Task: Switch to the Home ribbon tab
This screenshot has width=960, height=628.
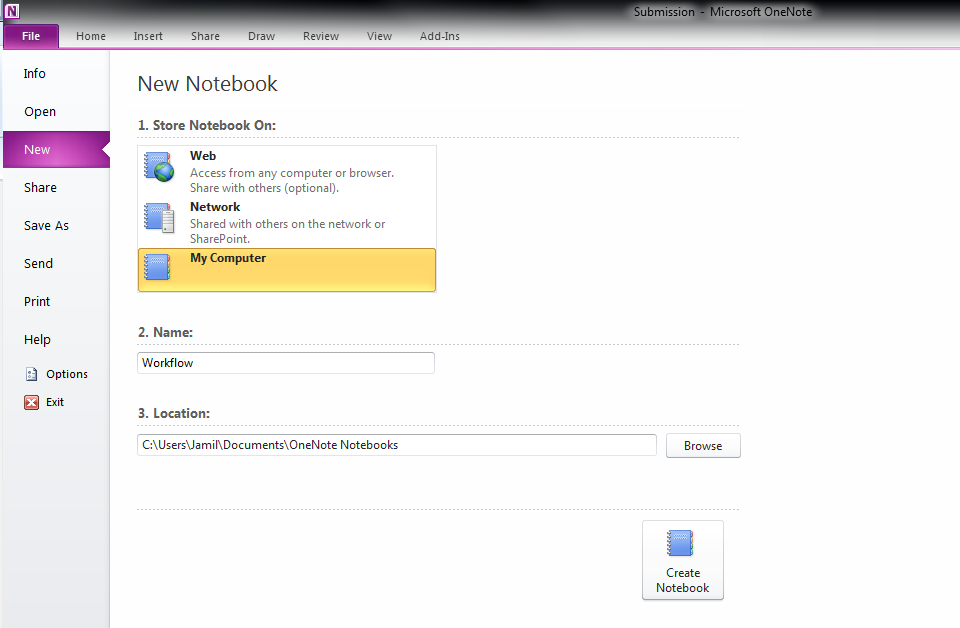Action: coord(91,36)
